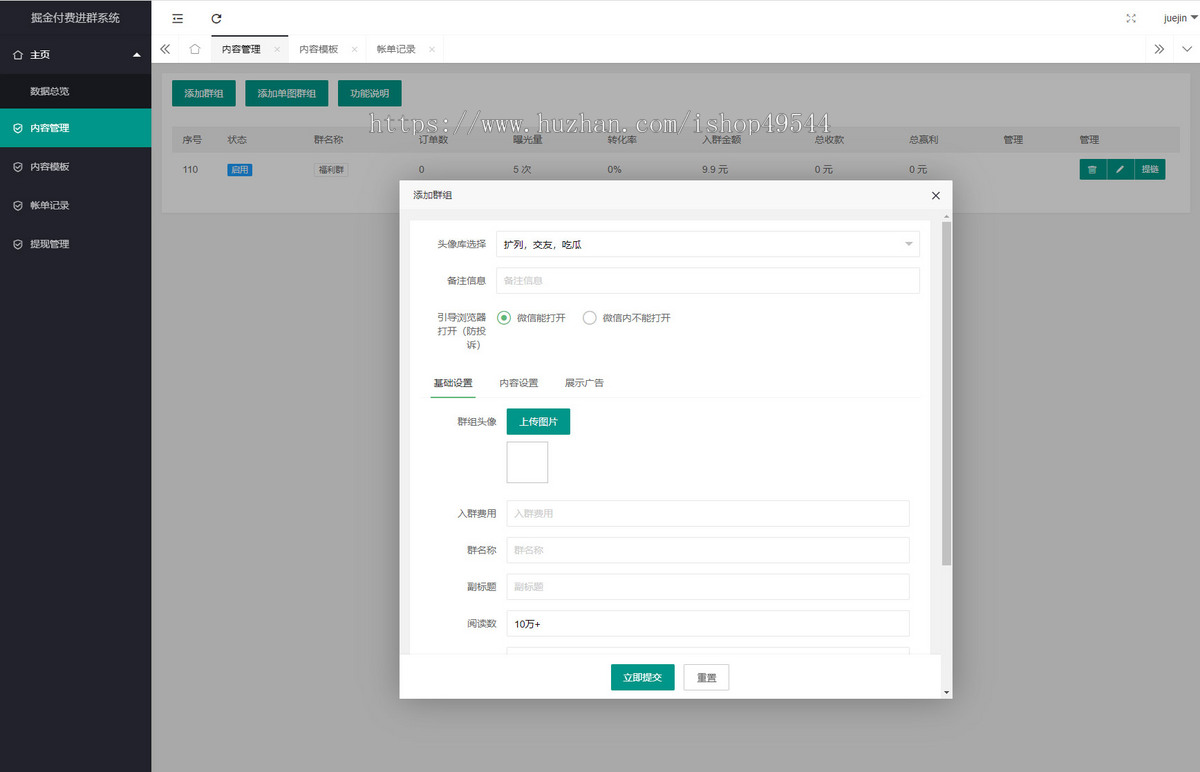The image size is (1200, 772).
Task: Open the 头像库选择 dropdown
Action: click(x=708, y=244)
